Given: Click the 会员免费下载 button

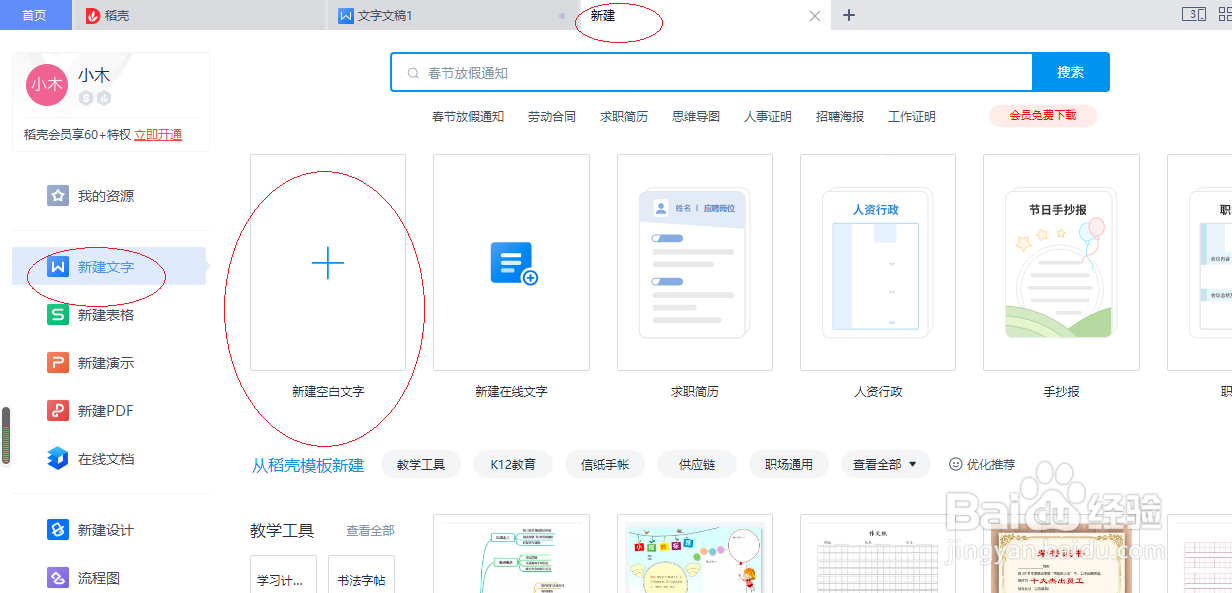Looking at the screenshot, I should tap(1043, 116).
